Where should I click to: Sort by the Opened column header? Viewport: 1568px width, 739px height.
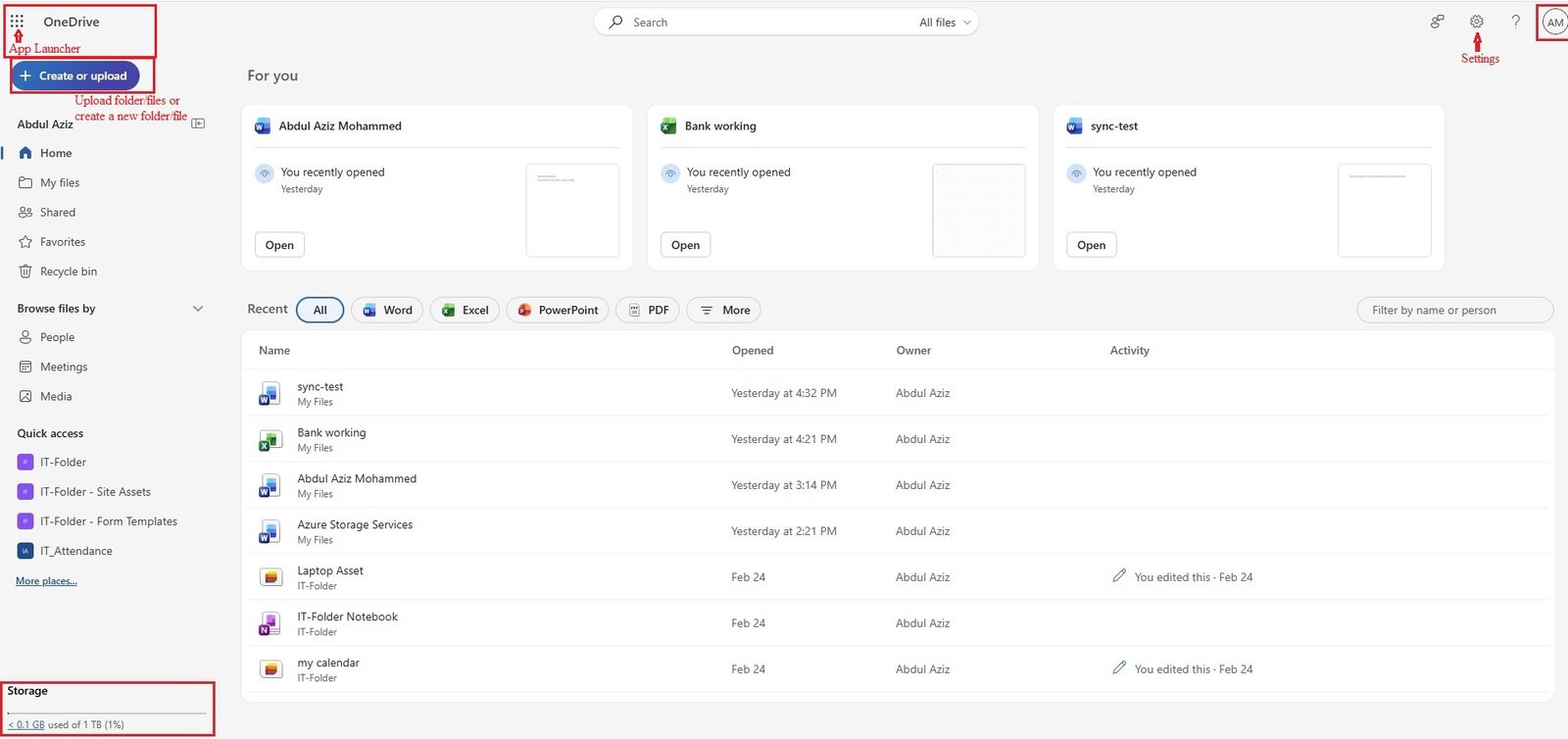pos(753,351)
